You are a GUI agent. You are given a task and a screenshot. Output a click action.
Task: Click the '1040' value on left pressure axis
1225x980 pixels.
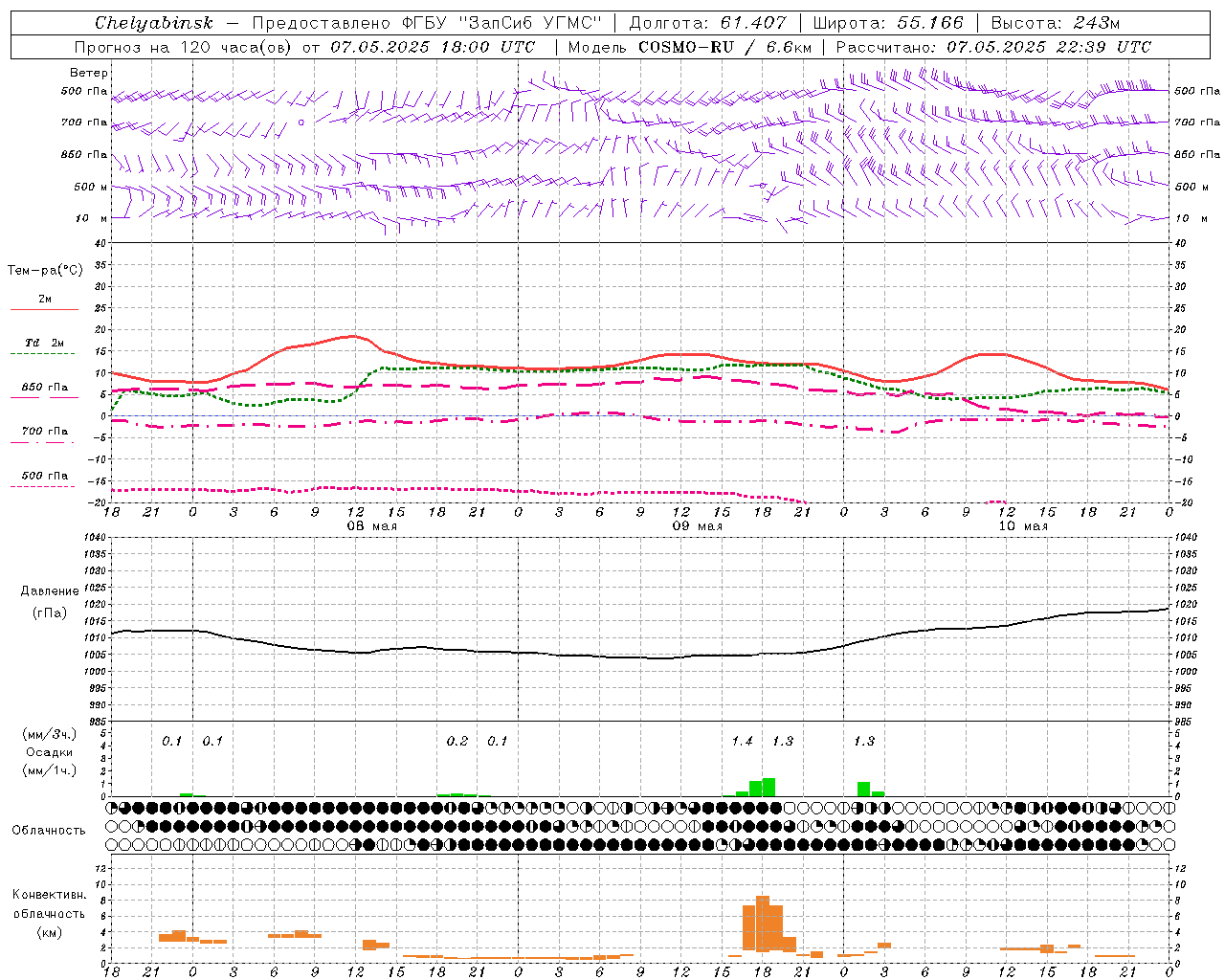(x=93, y=538)
